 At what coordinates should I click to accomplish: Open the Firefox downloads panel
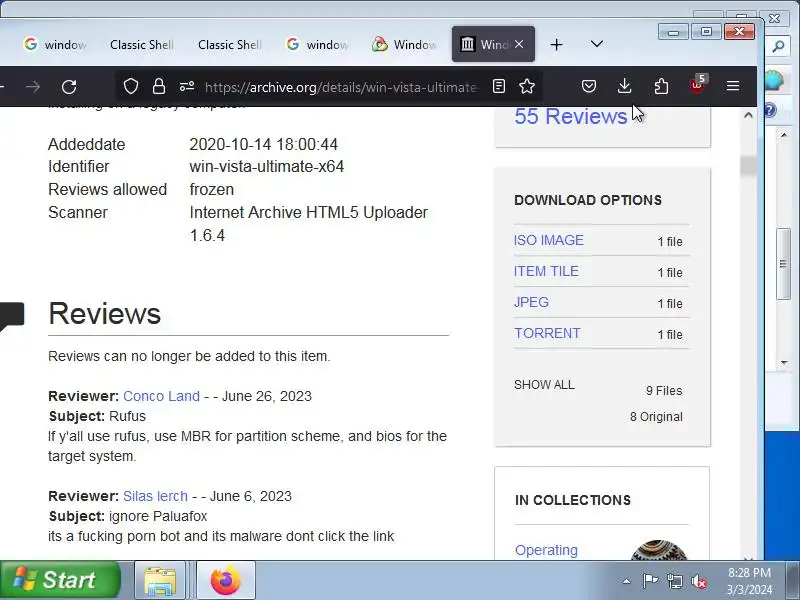(624, 86)
